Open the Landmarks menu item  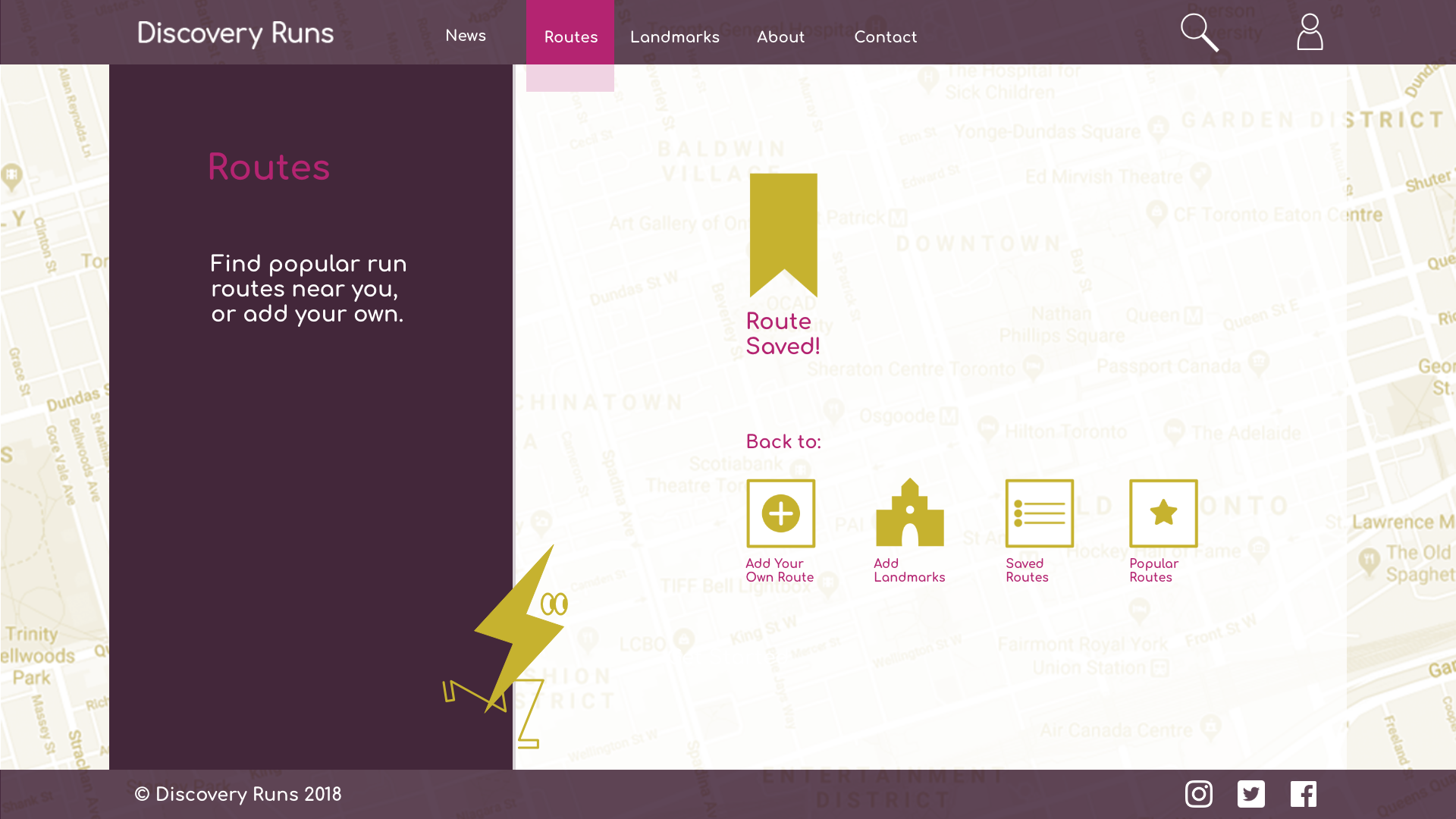click(675, 37)
